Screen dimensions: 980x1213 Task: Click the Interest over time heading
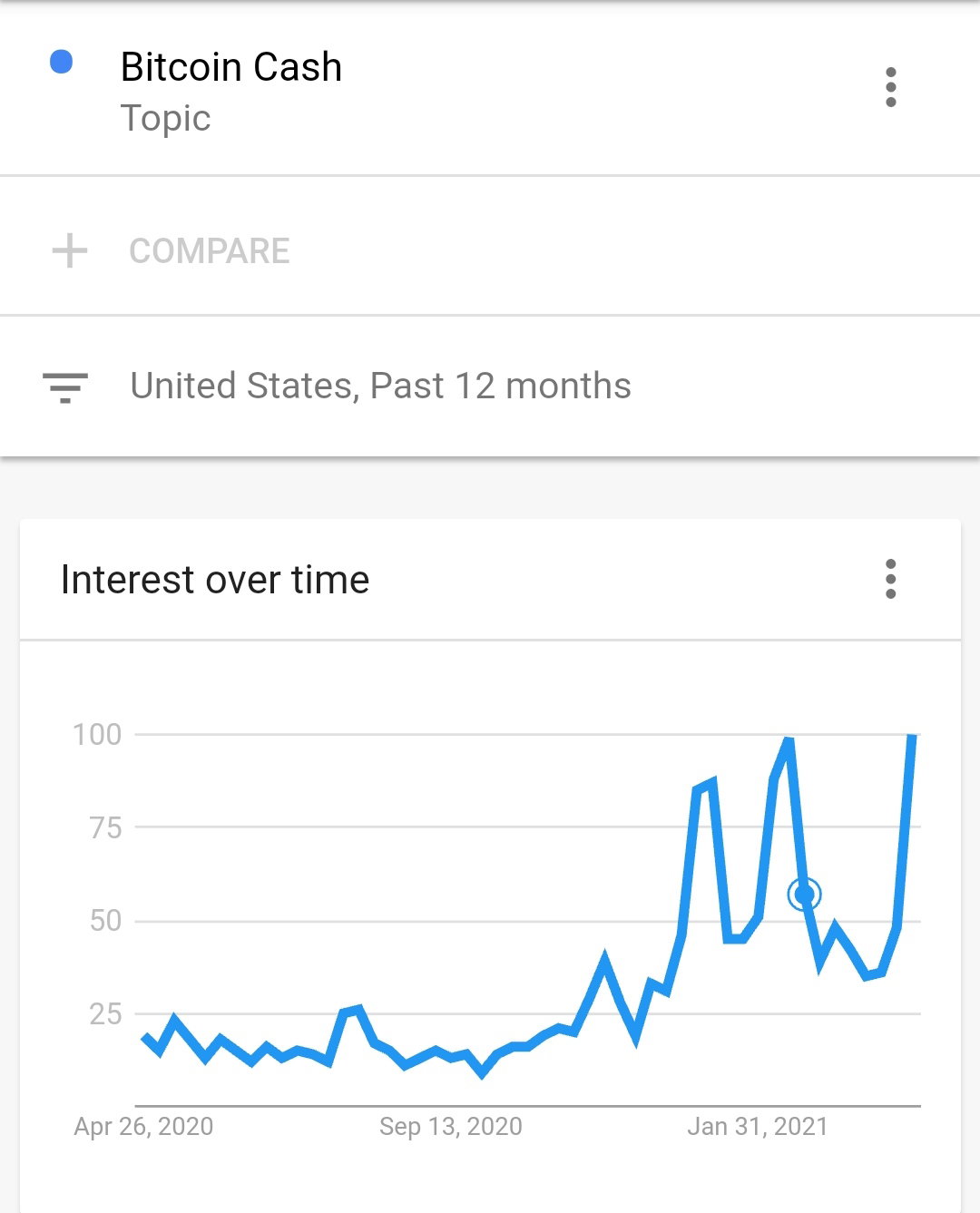215,580
